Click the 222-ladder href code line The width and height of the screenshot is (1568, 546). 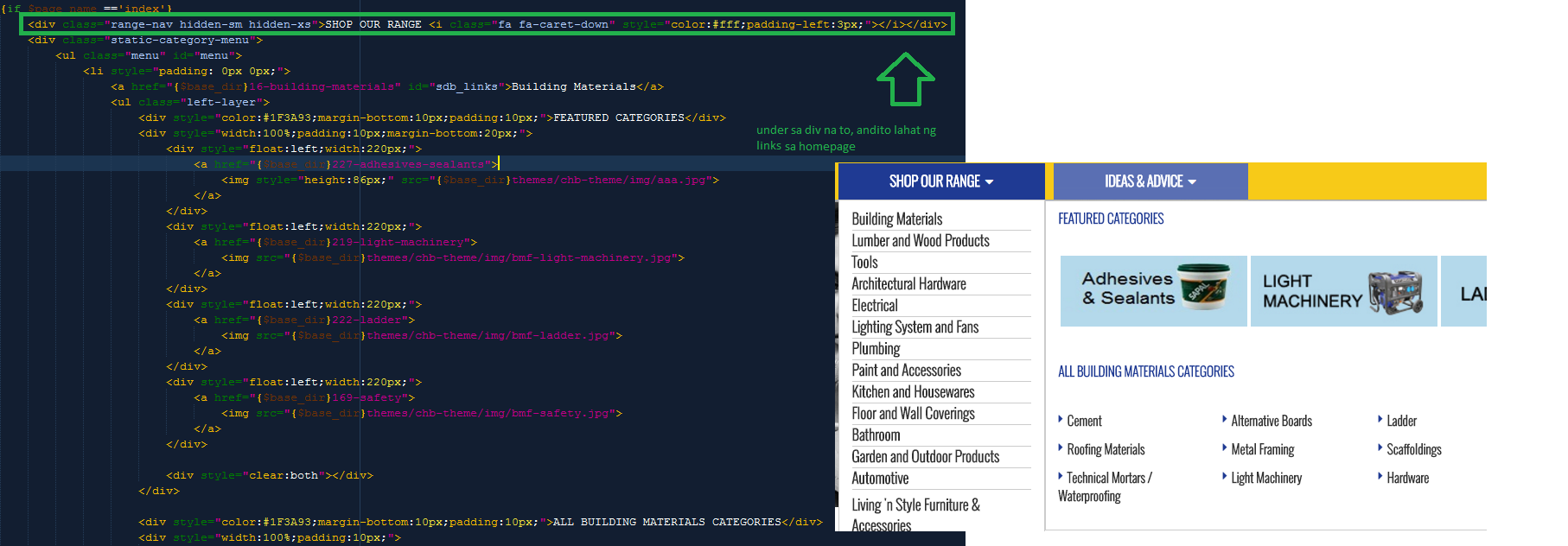point(304,320)
